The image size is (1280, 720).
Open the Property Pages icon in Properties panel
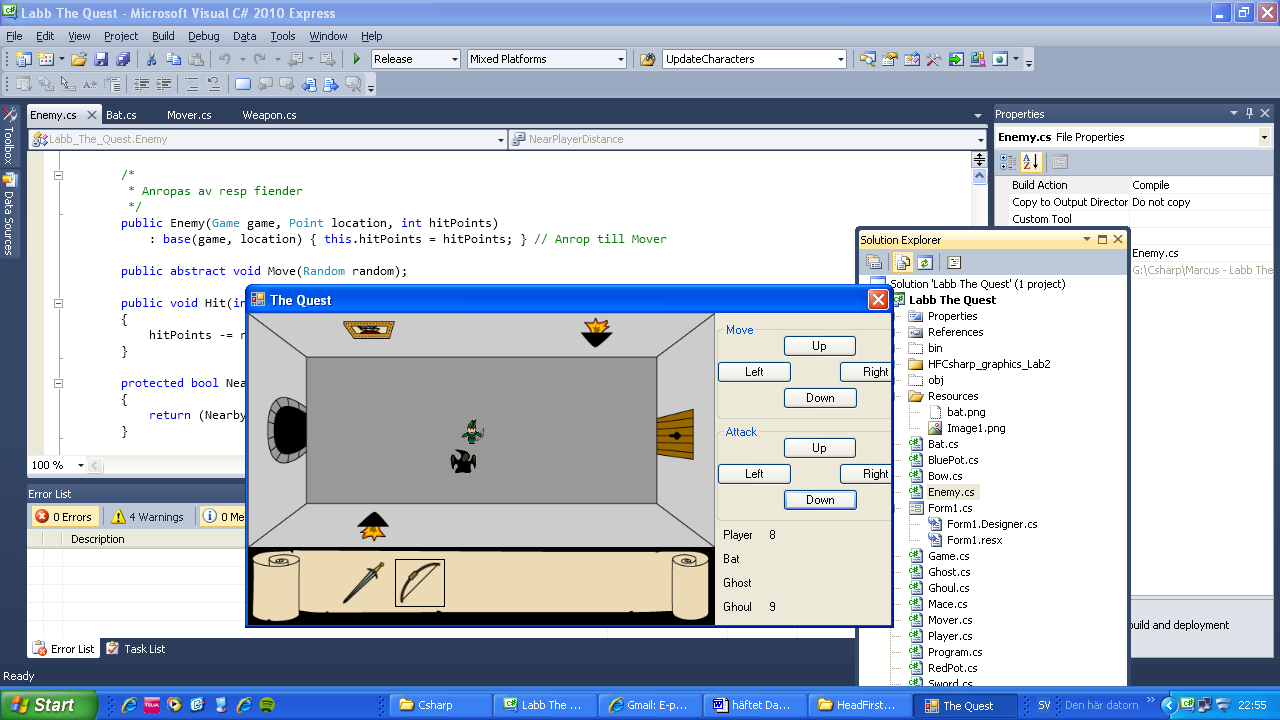click(x=1060, y=162)
